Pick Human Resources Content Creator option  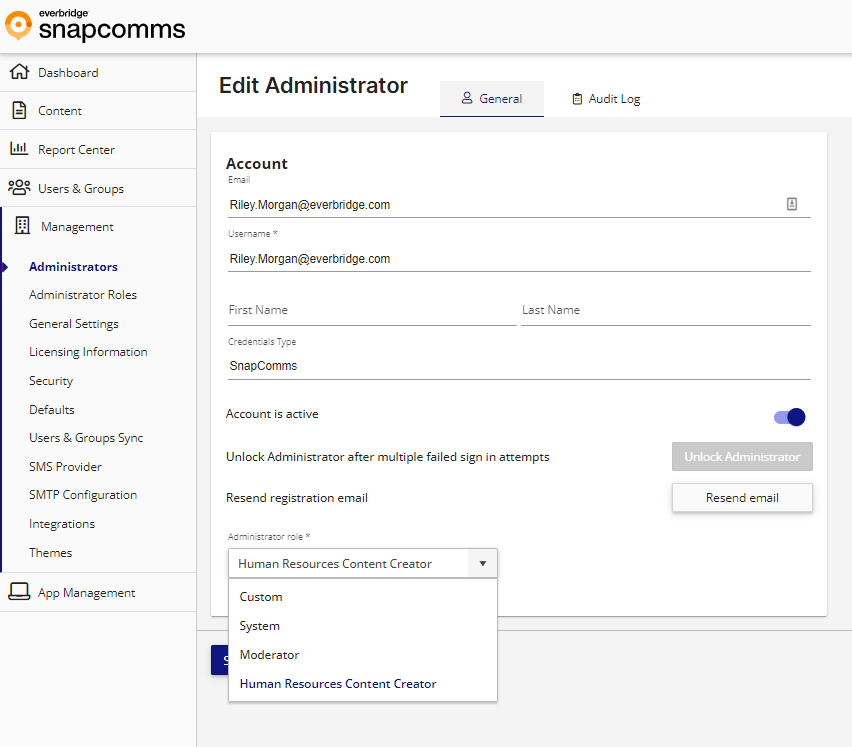(x=363, y=683)
